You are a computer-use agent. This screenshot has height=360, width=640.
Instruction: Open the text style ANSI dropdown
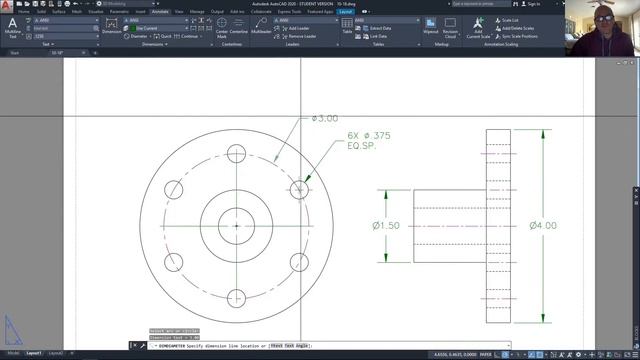pos(67,20)
